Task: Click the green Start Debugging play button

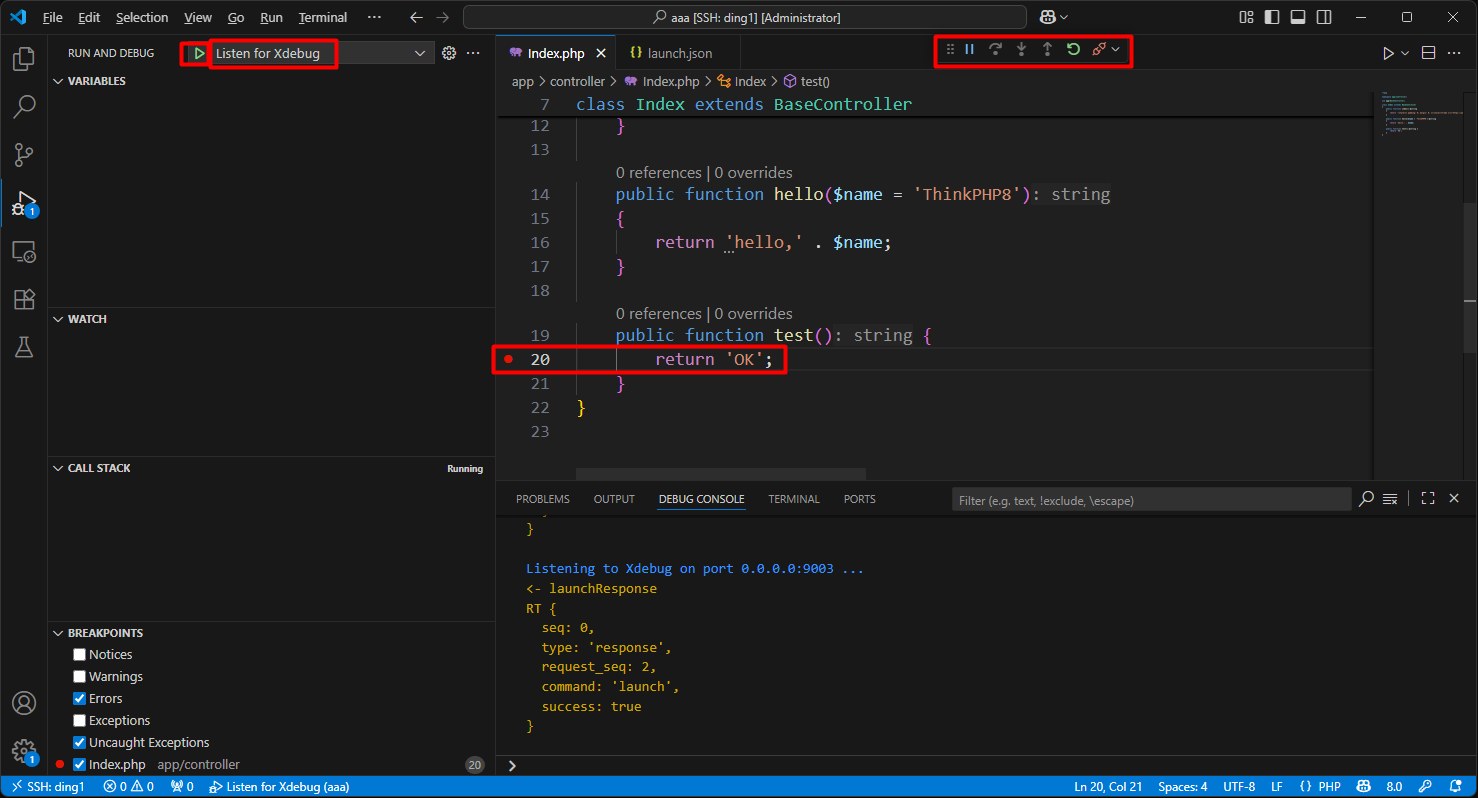Action: (199, 53)
